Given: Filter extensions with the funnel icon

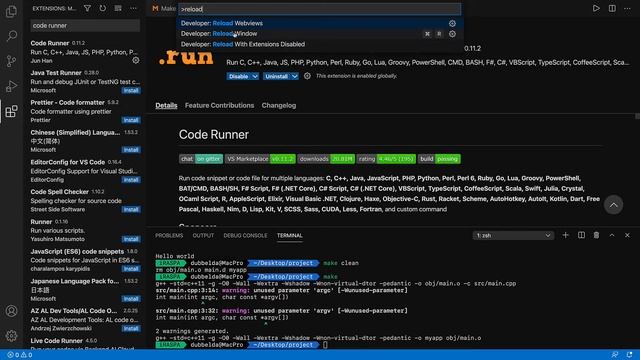Looking at the screenshot, I should coord(87,8).
